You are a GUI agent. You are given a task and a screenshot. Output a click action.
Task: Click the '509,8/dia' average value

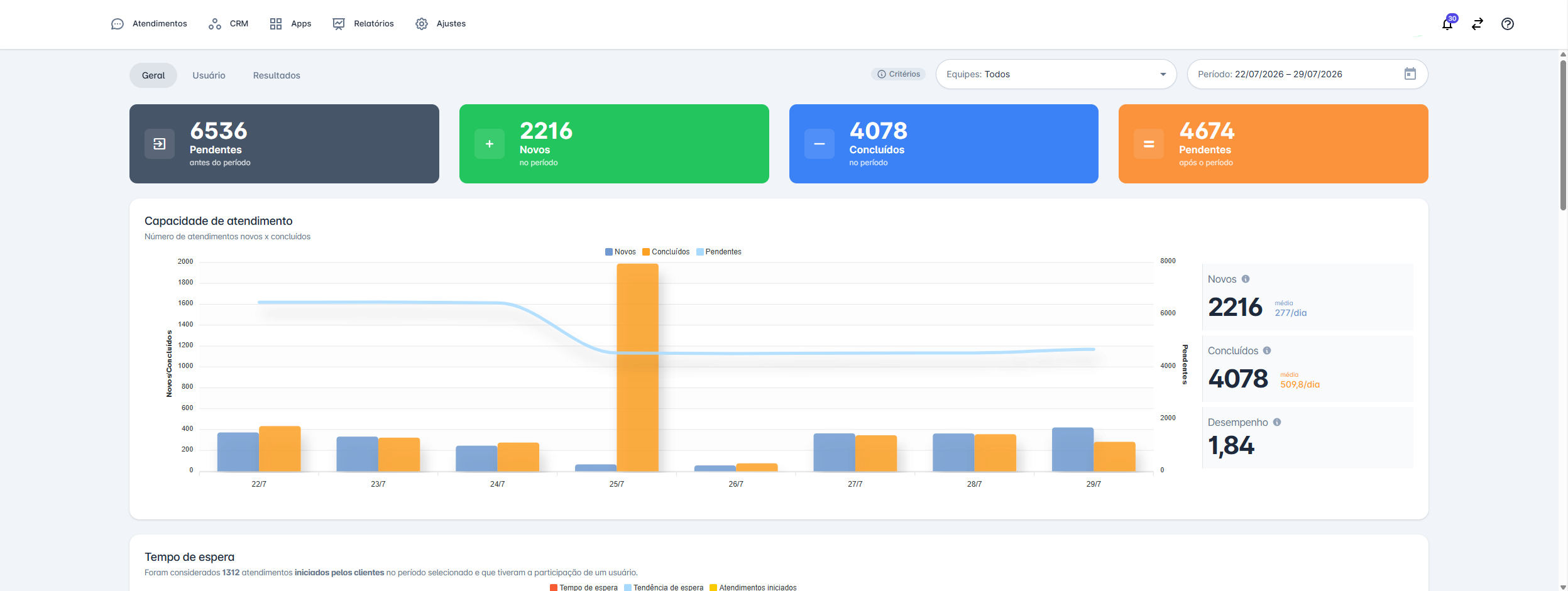(1300, 384)
